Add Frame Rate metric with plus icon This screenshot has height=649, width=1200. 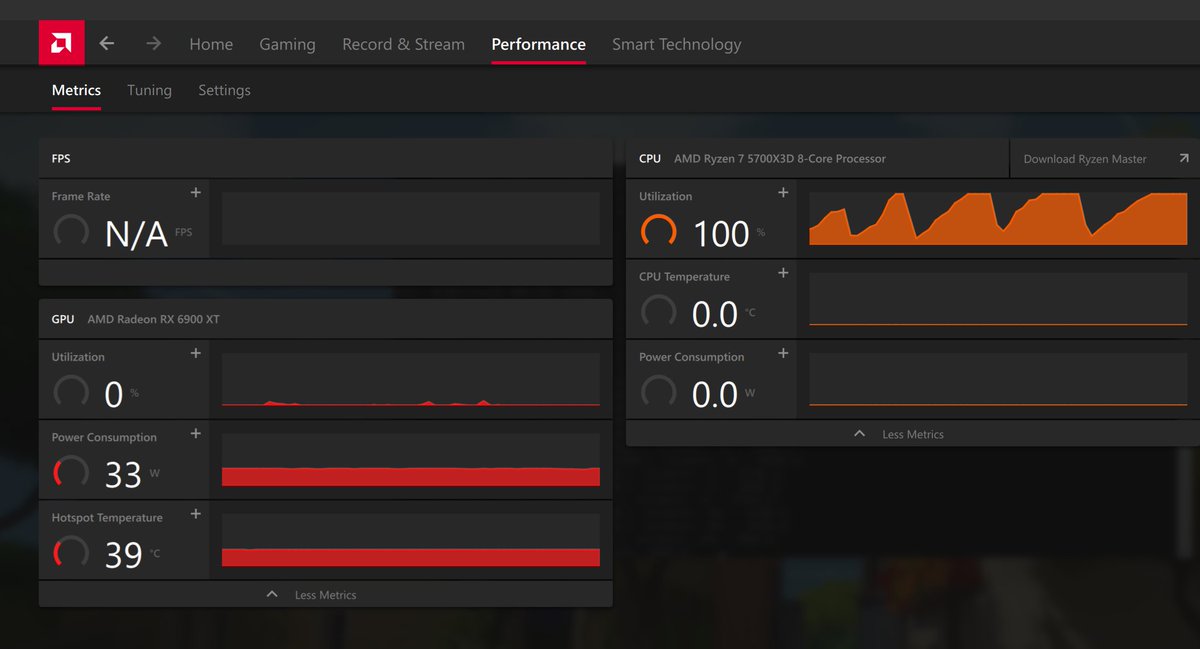coord(196,192)
